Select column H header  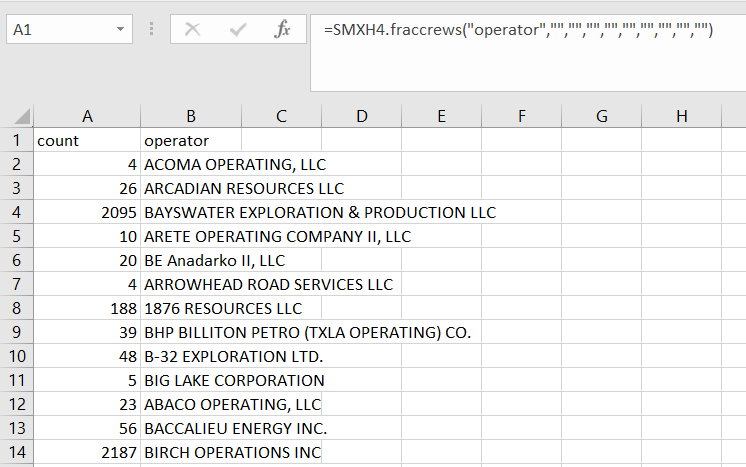(x=681, y=117)
